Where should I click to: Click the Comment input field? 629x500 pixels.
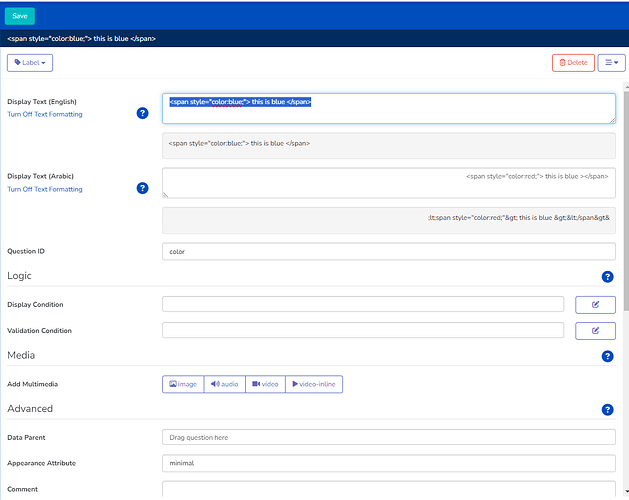pos(389,490)
